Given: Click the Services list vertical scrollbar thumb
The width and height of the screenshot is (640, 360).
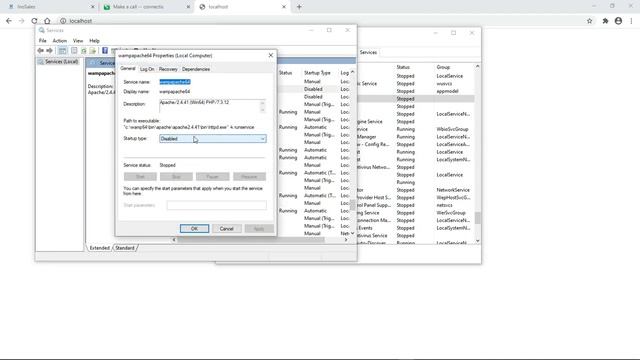Looking at the screenshot, I should point(352,204).
